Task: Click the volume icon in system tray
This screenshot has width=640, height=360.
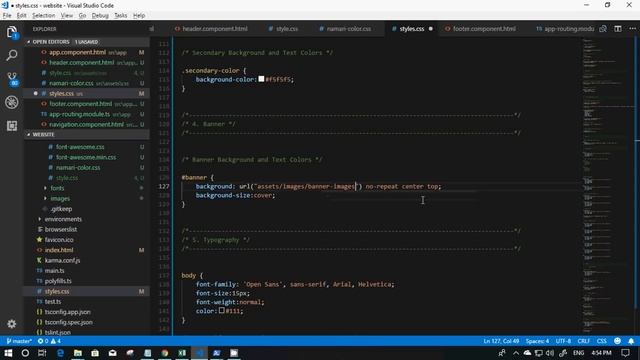Action: coord(550,353)
